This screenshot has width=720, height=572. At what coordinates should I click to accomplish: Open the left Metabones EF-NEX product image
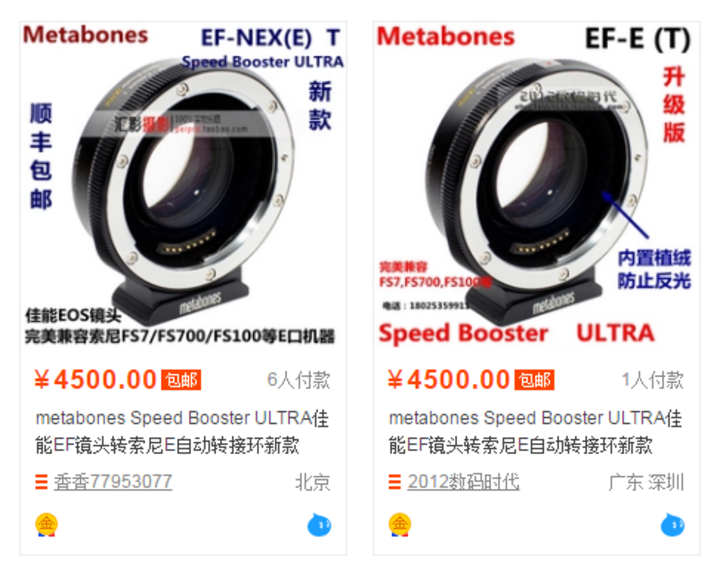click(x=183, y=185)
